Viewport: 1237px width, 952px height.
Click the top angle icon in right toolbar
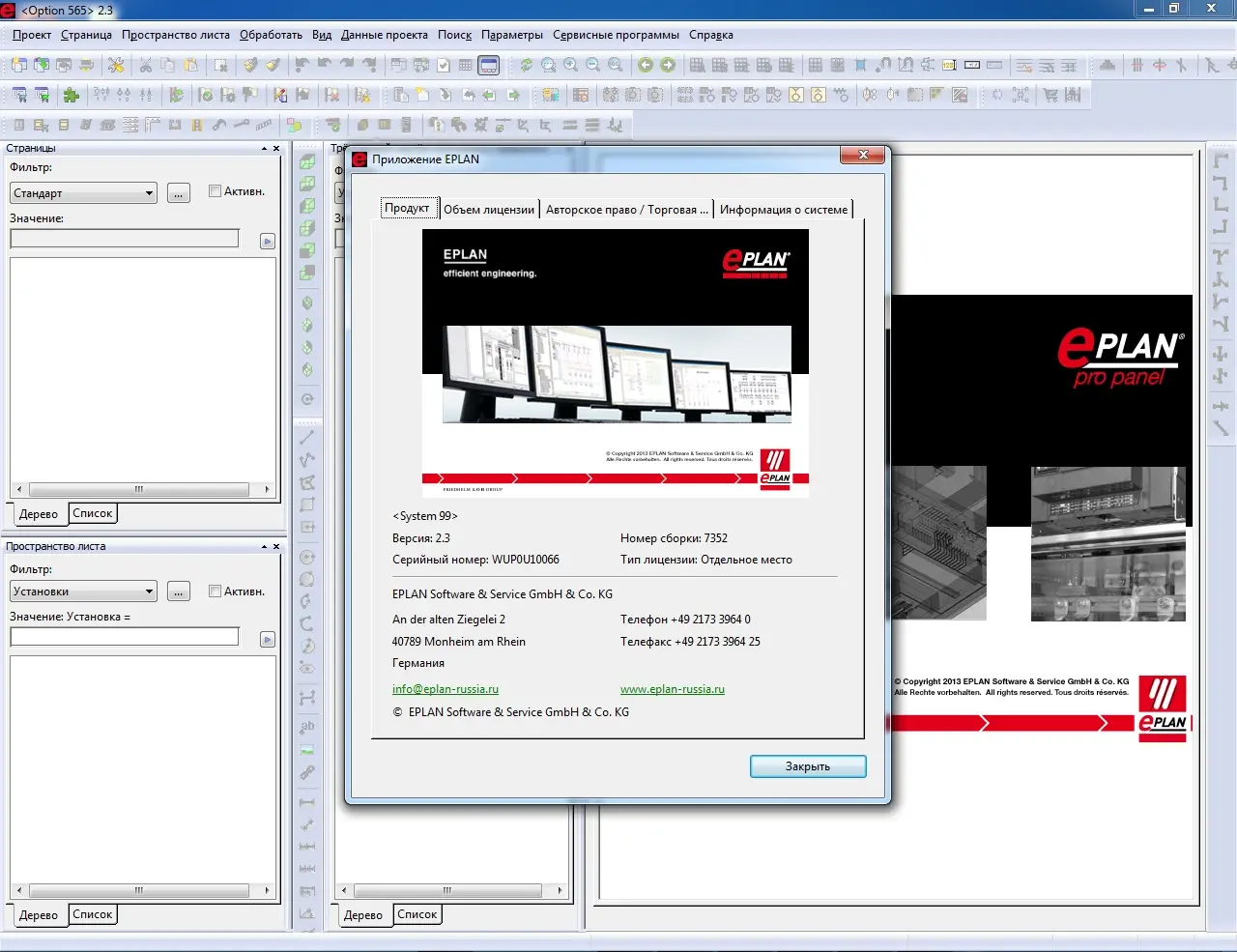click(1221, 159)
